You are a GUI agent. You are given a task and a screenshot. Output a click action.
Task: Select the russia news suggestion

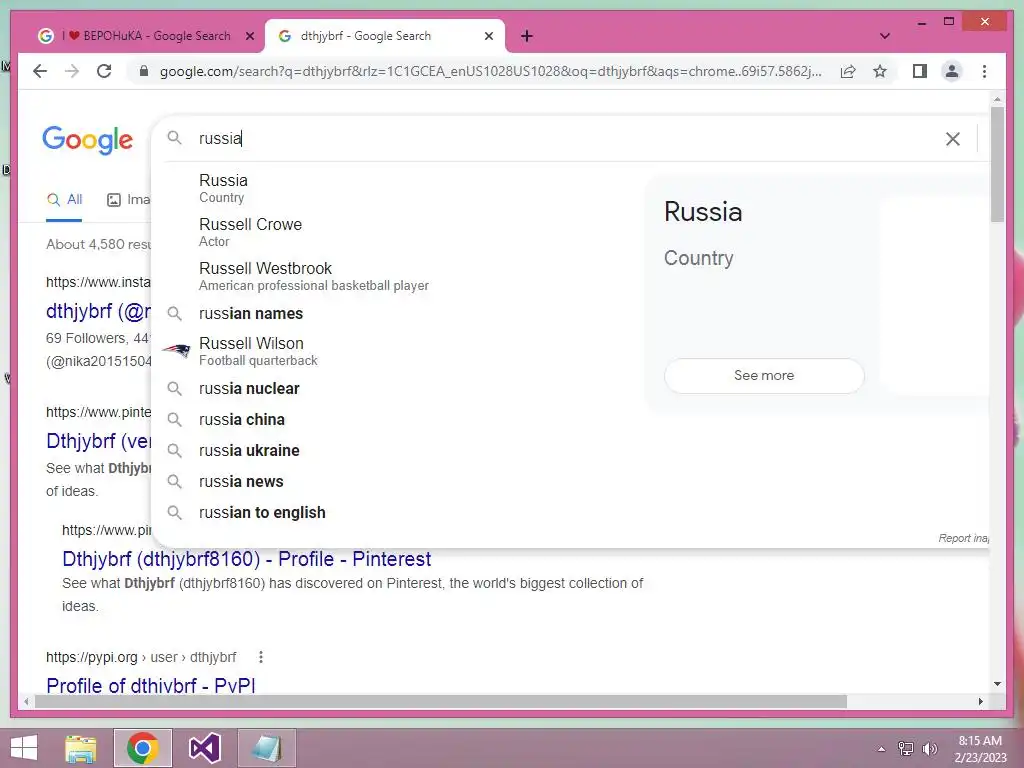click(x=397, y=481)
